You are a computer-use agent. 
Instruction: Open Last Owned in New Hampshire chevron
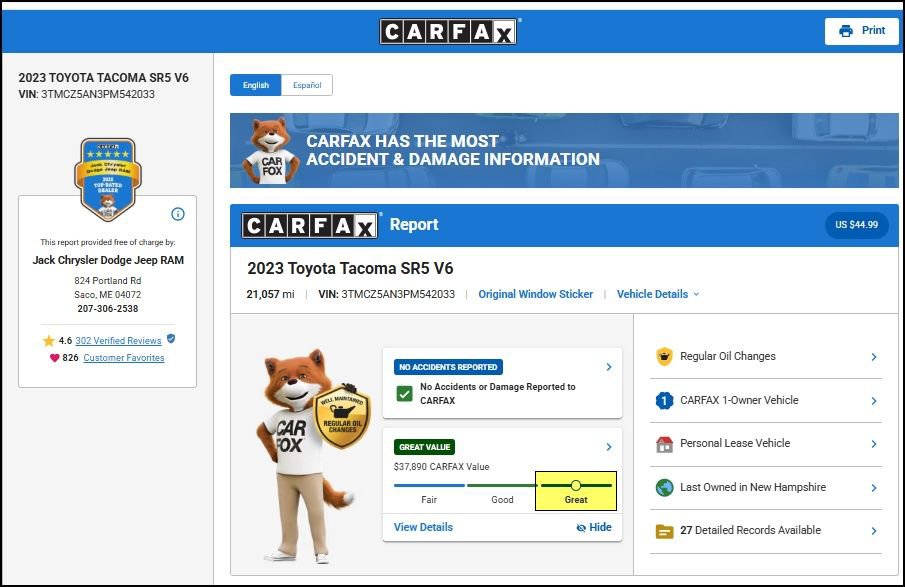[874, 488]
